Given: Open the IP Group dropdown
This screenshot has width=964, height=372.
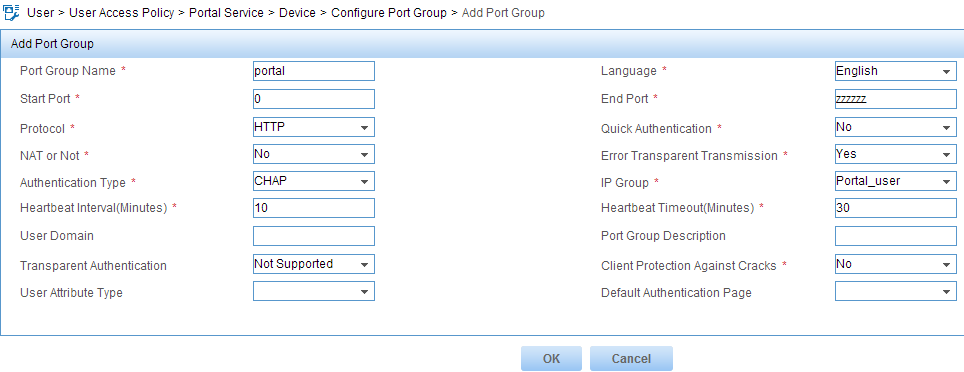Looking at the screenshot, I should pos(896,181).
